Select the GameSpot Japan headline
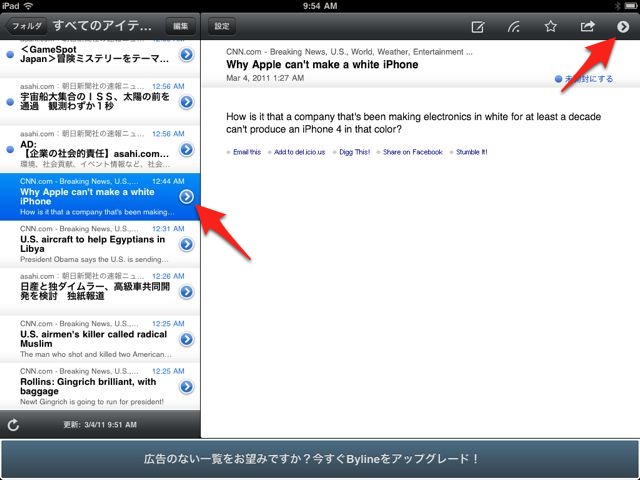The height and width of the screenshot is (480, 640). [94, 54]
